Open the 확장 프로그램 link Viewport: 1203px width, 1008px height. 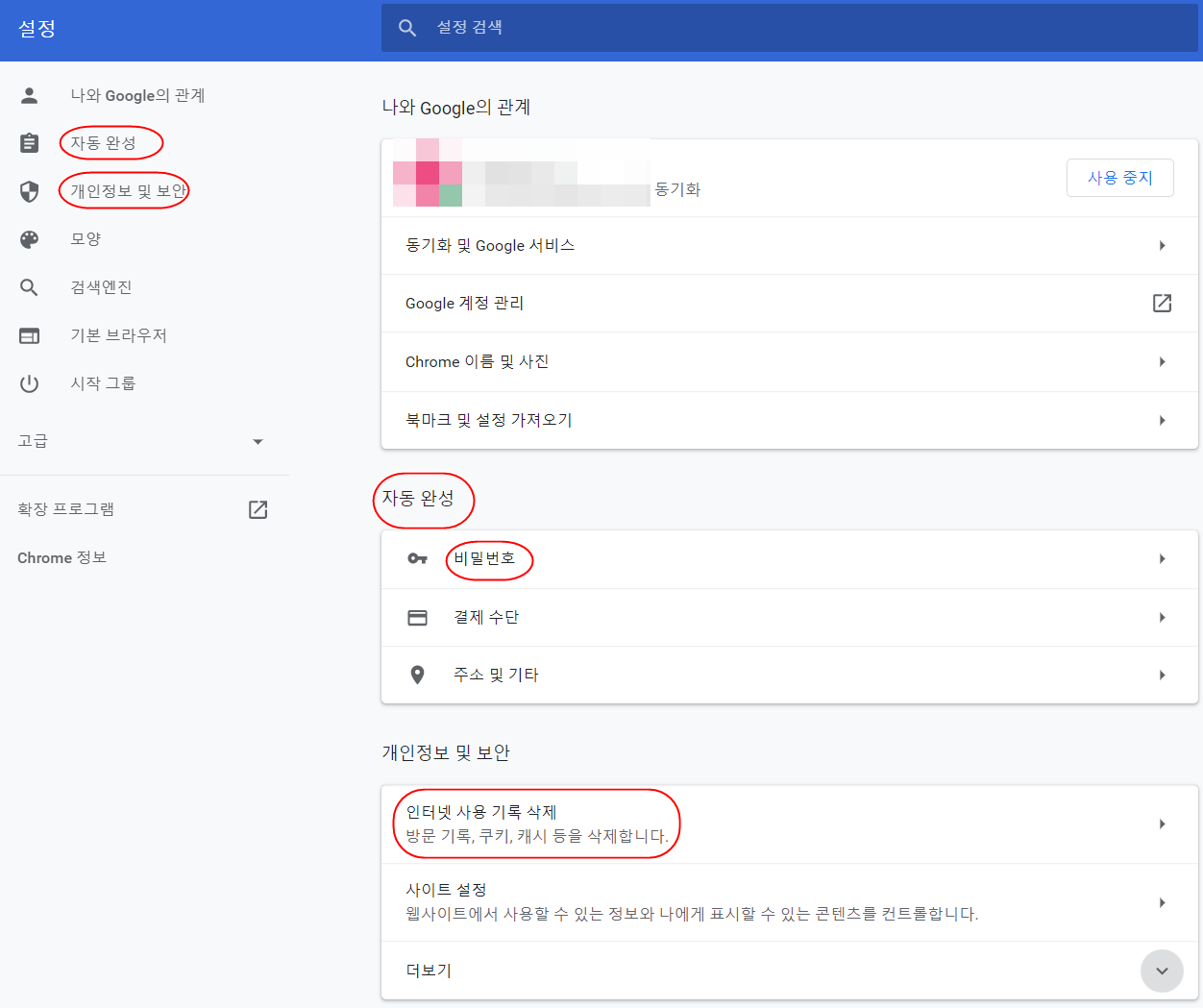click(x=65, y=509)
